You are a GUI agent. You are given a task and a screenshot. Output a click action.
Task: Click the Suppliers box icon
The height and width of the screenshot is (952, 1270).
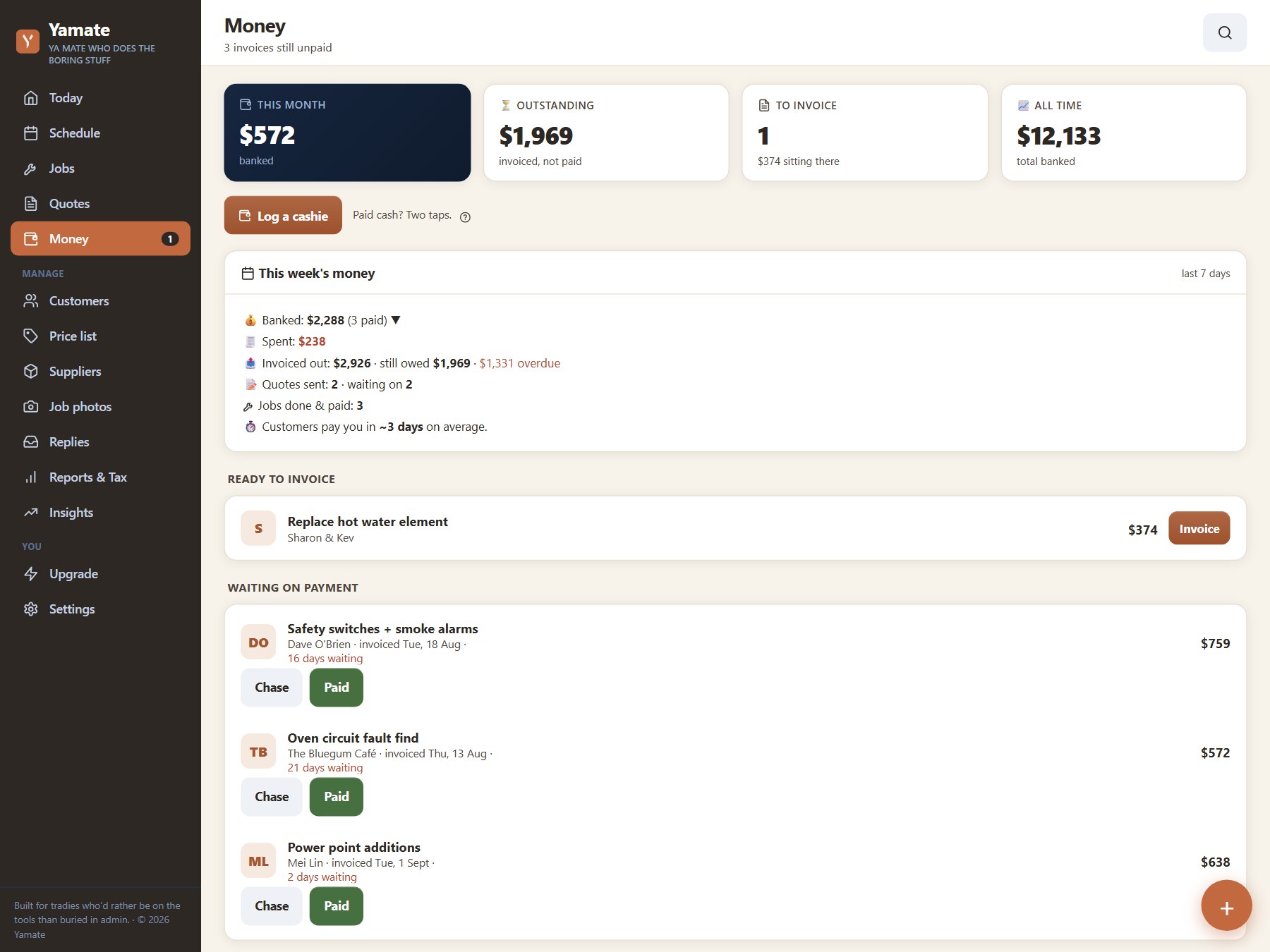coord(31,372)
